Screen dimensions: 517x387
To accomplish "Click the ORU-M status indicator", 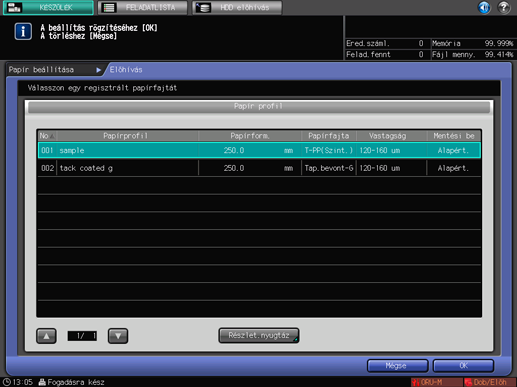I will [436, 382].
